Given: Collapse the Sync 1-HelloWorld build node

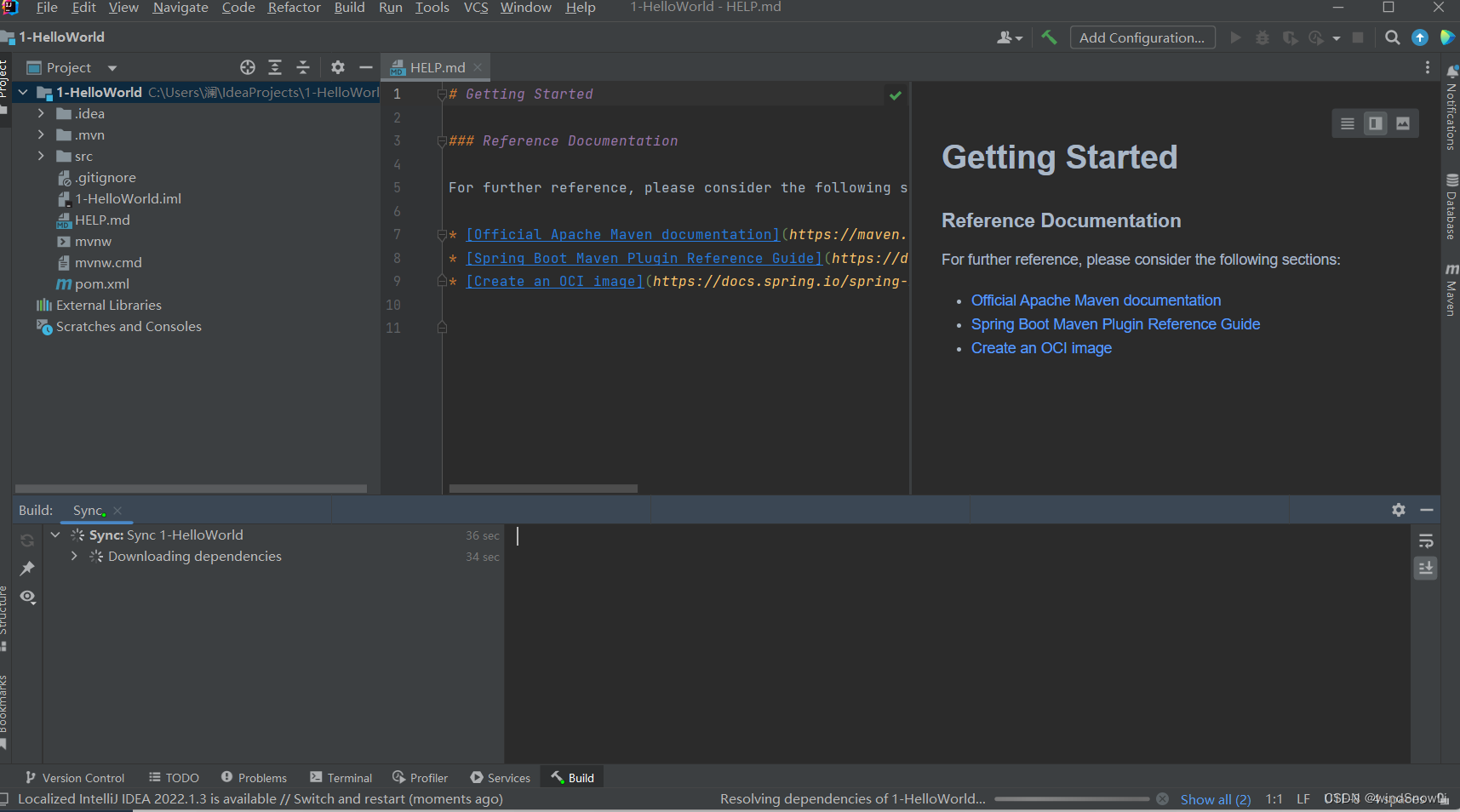Looking at the screenshot, I should [x=55, y=535].
